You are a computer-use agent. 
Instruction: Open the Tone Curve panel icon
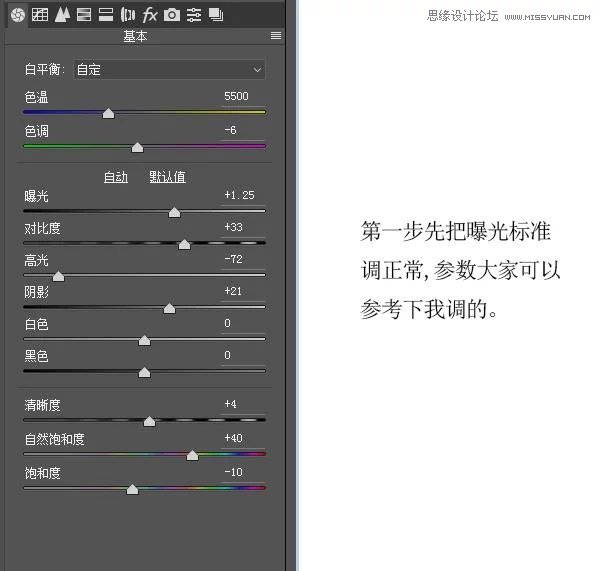click(40, 15)
